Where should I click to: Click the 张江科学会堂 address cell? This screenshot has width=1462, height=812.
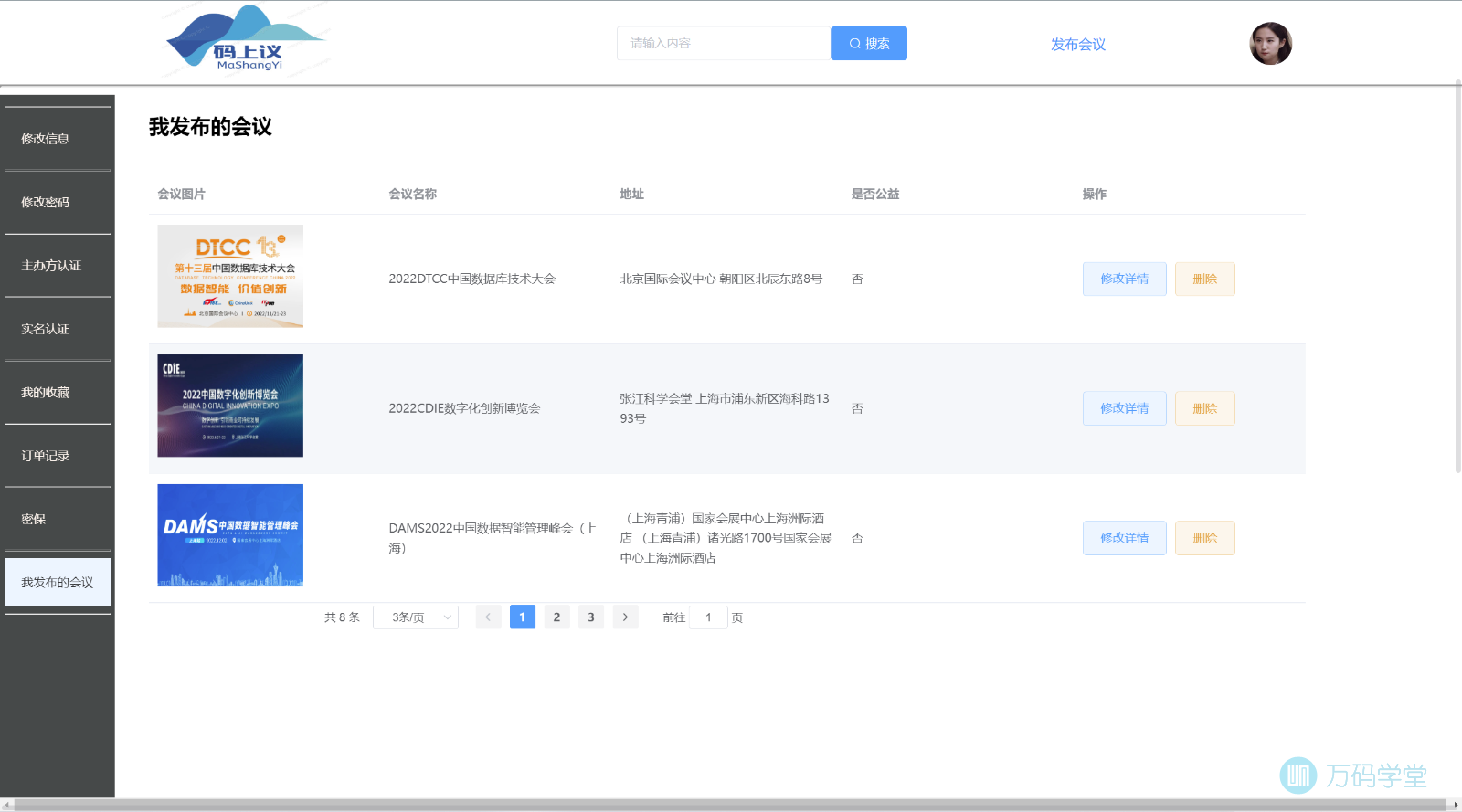click(x=725, y=408)
